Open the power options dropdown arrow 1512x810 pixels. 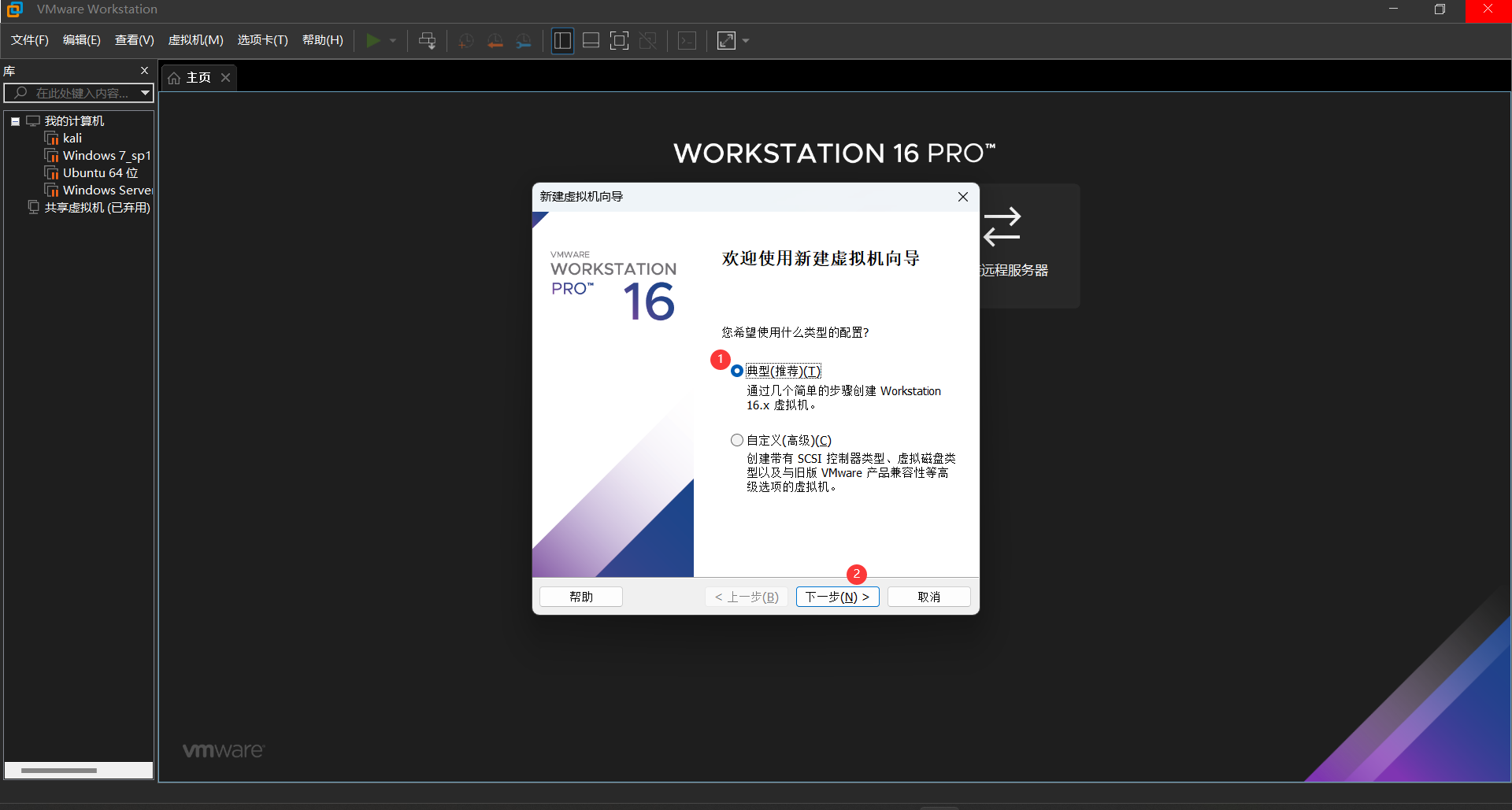coord(393,40)
